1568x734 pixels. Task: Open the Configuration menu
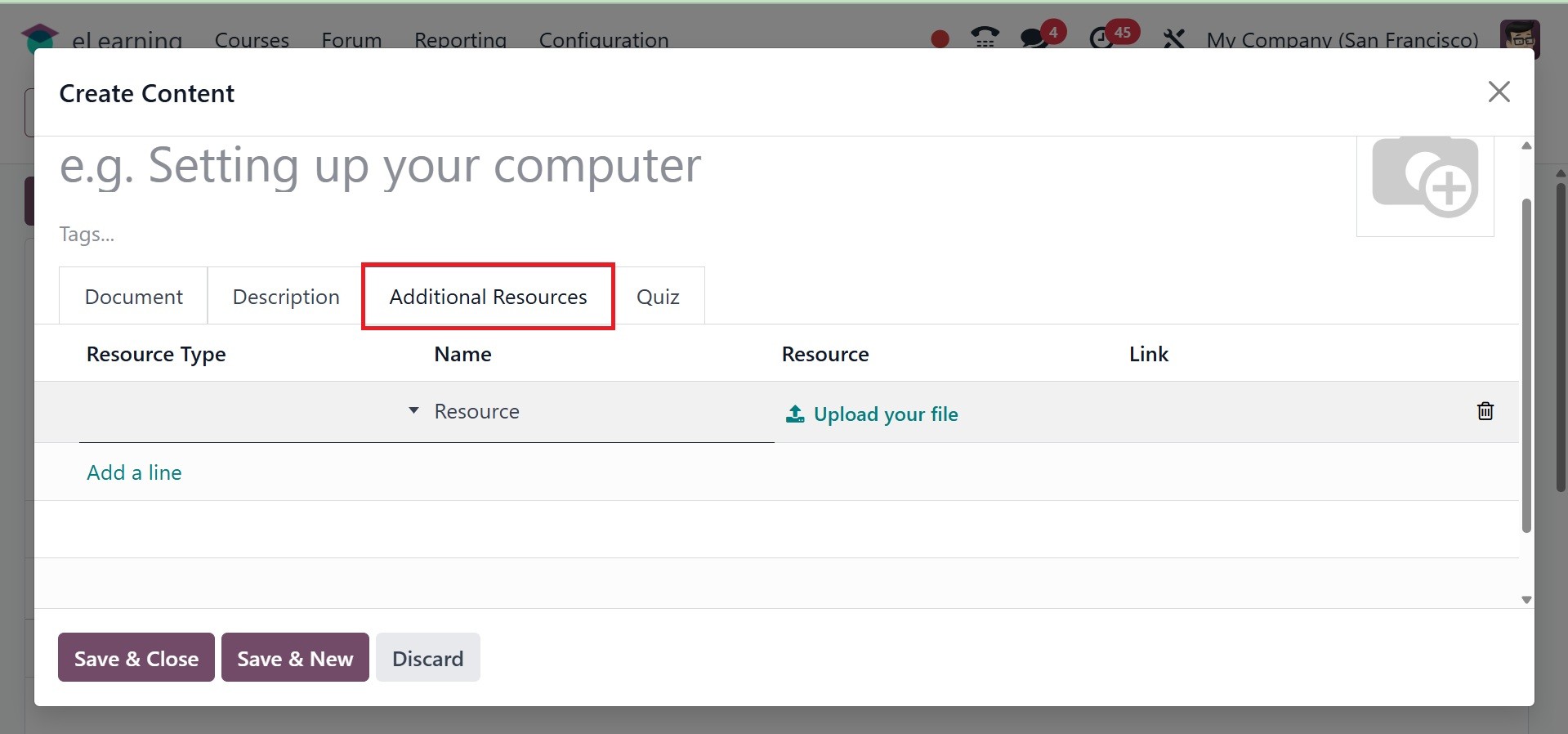tap(604, 39)
